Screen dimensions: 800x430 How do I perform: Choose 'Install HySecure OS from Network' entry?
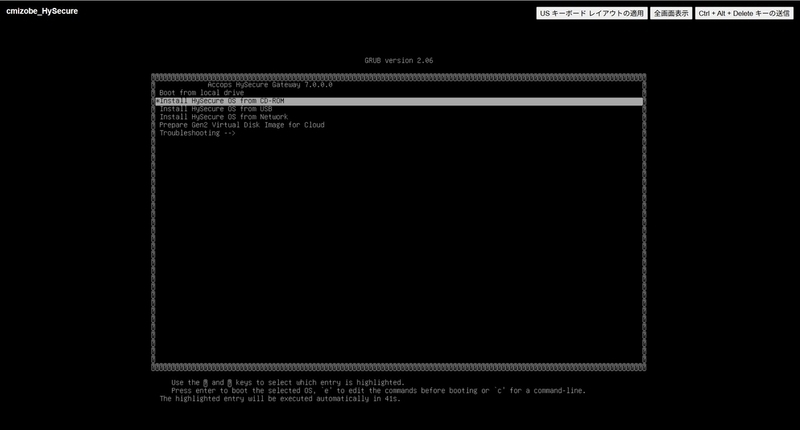[223, 117]
